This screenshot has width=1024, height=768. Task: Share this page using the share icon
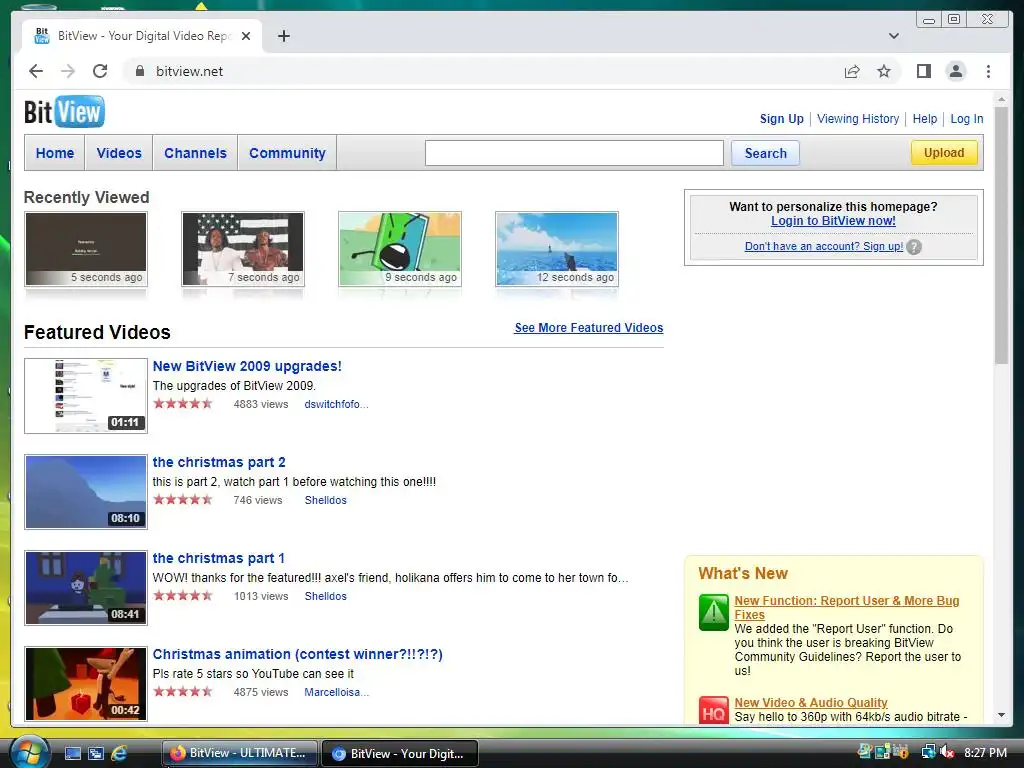[x=852, y=71]
